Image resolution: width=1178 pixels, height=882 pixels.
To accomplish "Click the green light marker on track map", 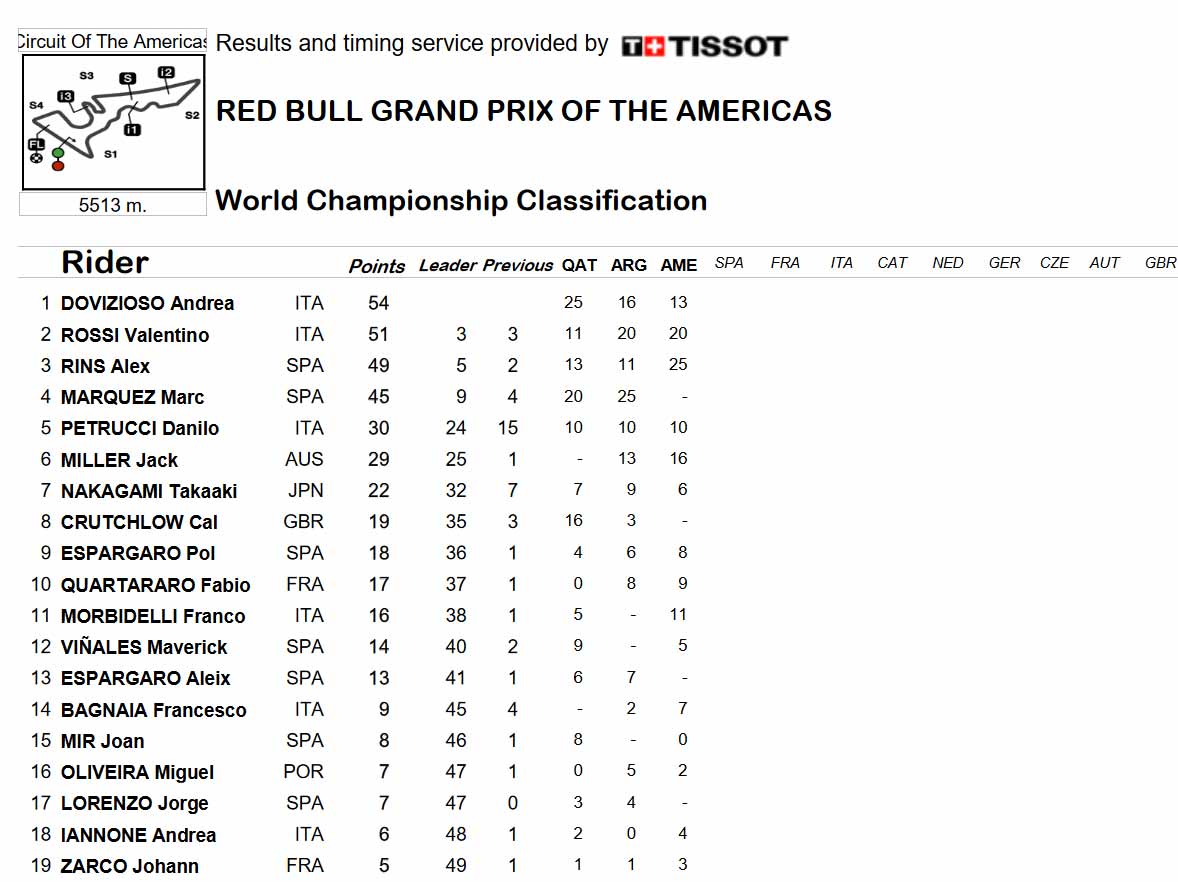I will tap(58, 153).
